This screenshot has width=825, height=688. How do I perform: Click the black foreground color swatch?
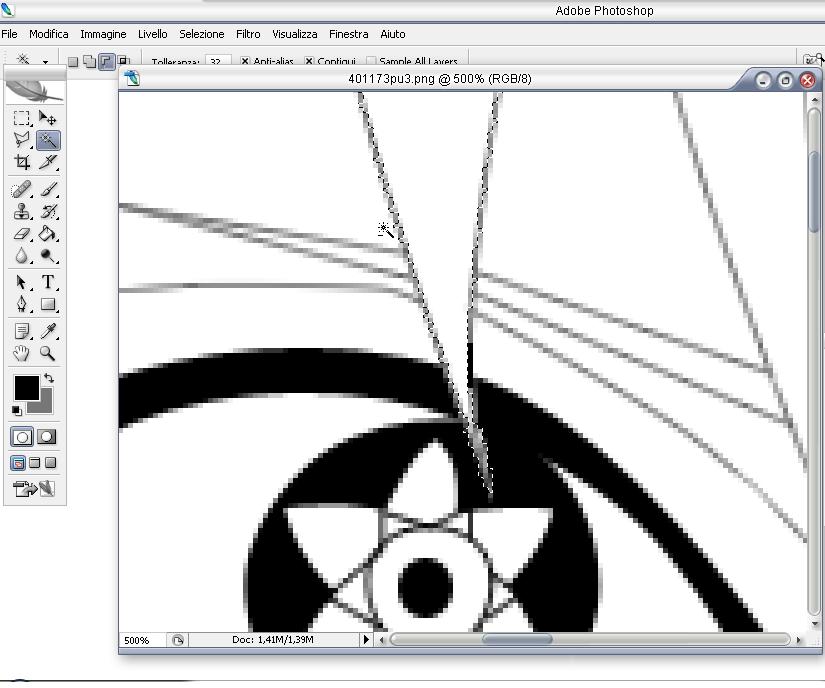pyautogui.click(x=26, y=387)
